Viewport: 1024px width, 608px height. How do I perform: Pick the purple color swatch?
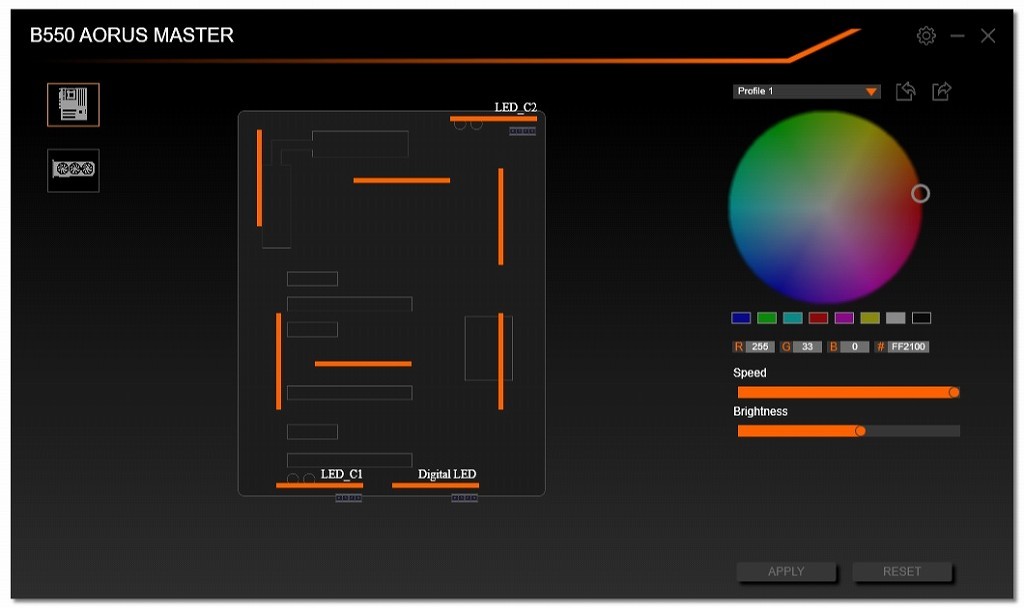pyautogui.click(x=844, y=318)
